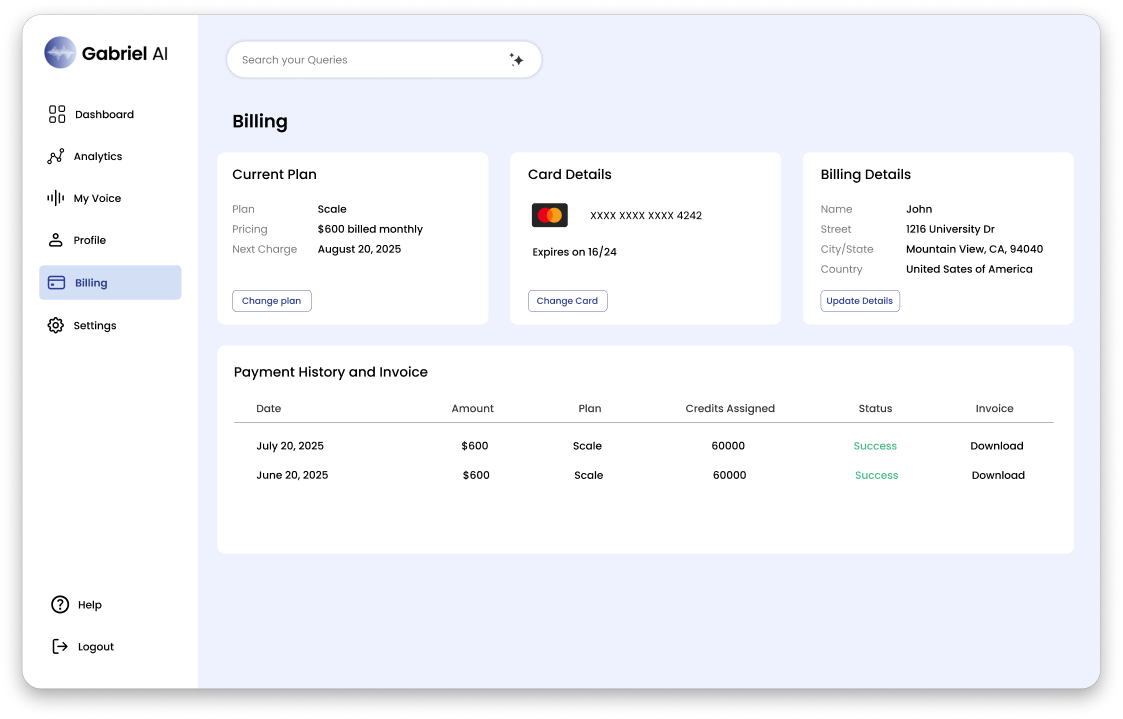Click the Help question mark icon

tap(60, 604)
